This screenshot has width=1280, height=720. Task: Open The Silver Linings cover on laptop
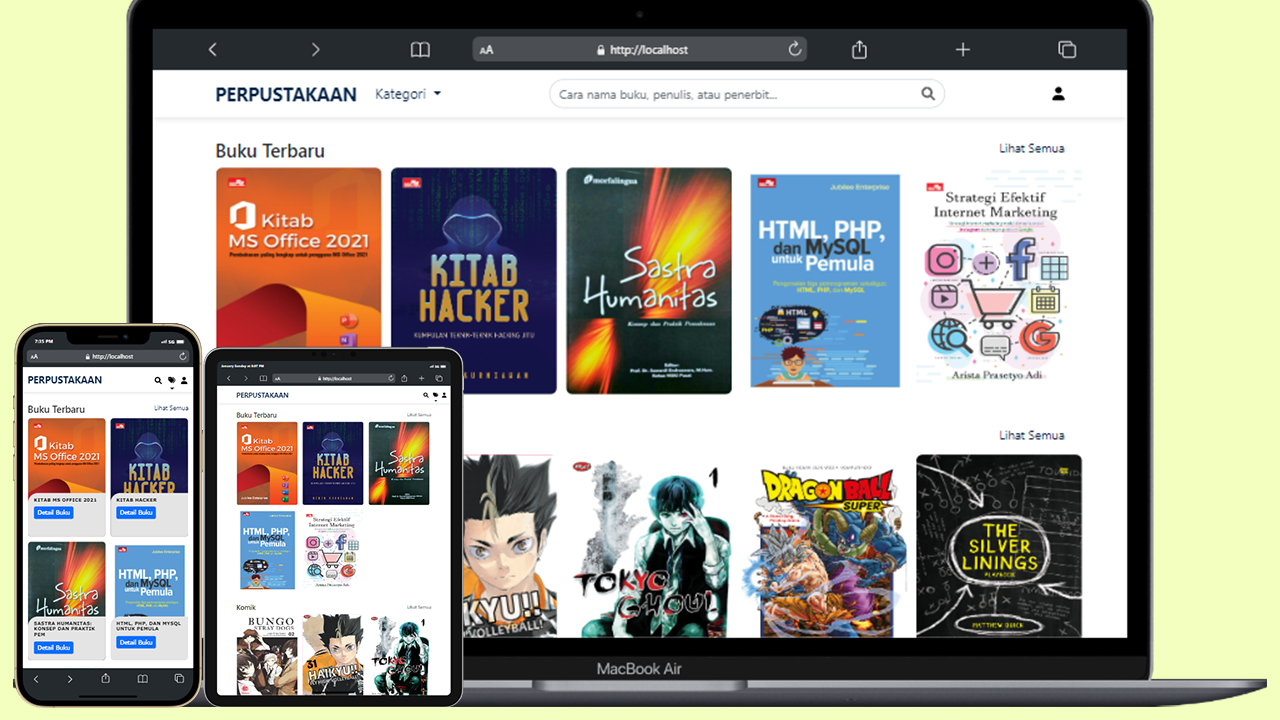999,546
